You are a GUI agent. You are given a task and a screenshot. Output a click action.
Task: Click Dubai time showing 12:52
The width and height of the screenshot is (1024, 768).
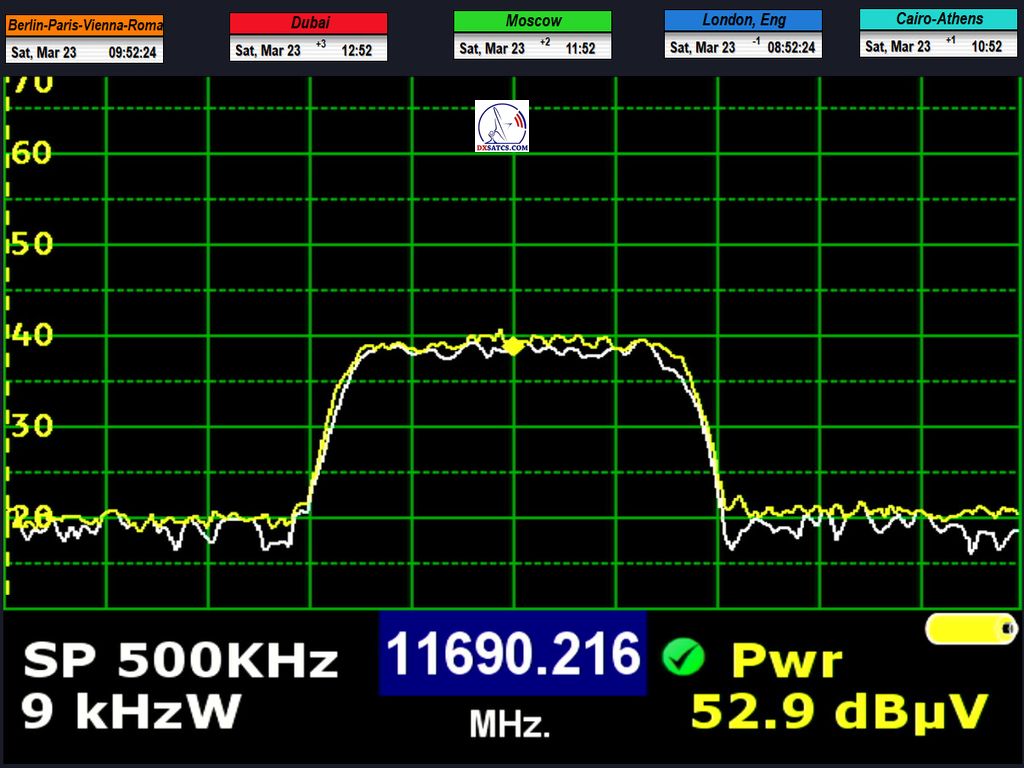click(358, 50)
